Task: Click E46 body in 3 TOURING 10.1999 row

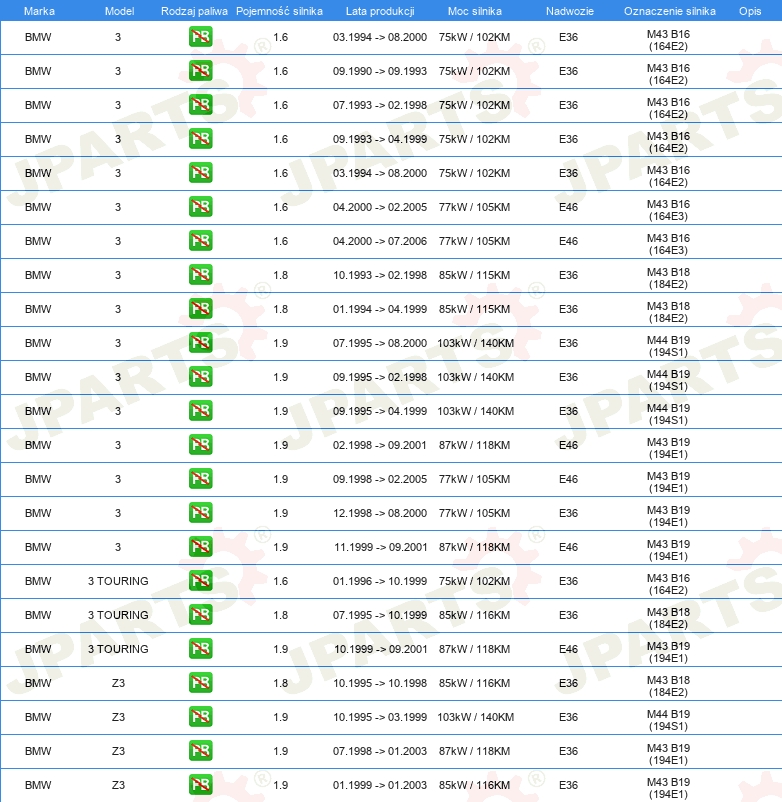Action: [x=568, y=649]
